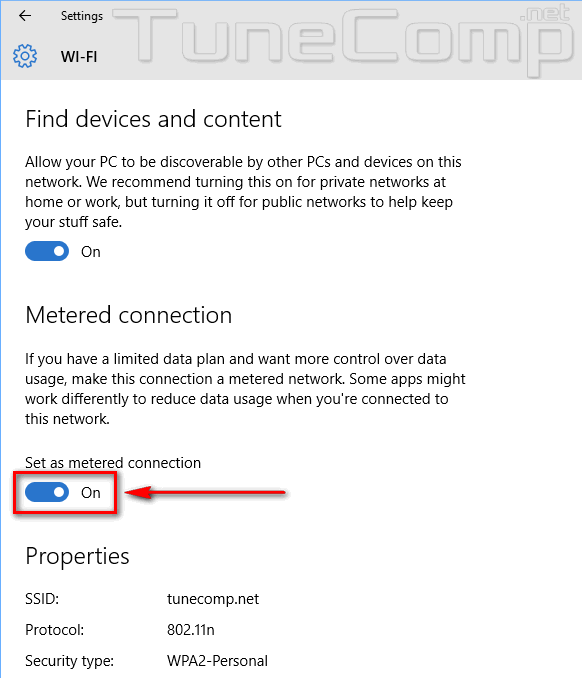Select the Protocol value 802.11n
The image size is (582, 678).
pos(191,630)
